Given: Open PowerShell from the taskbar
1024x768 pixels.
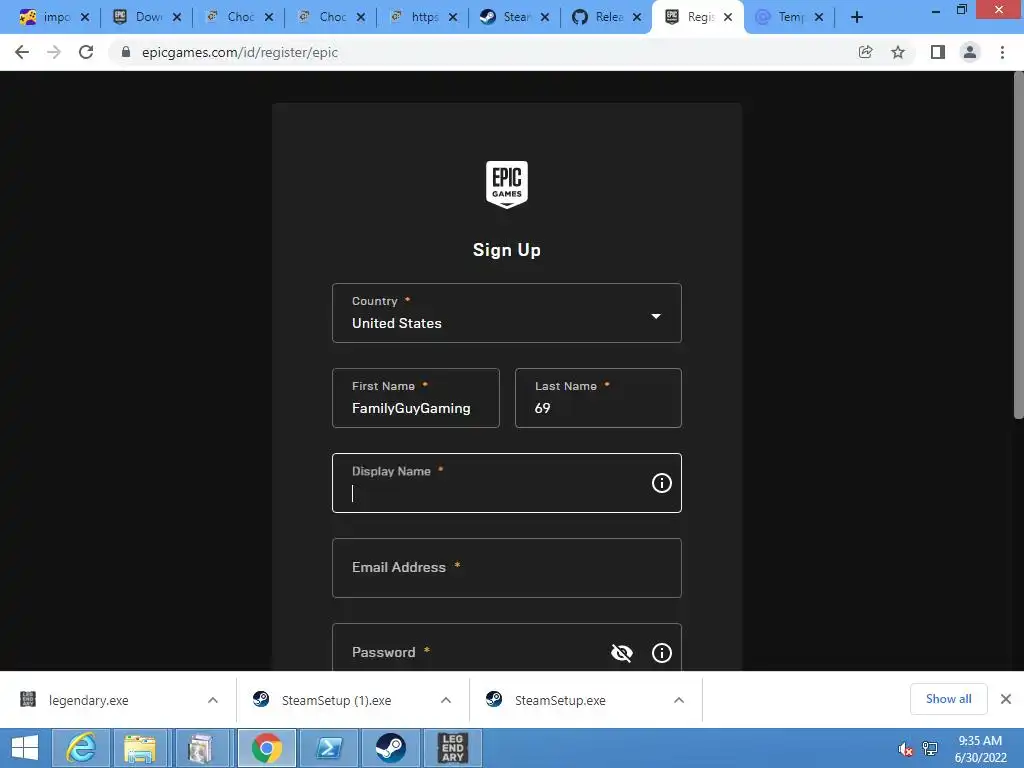Looking at the screenshot, I should 328,748.
